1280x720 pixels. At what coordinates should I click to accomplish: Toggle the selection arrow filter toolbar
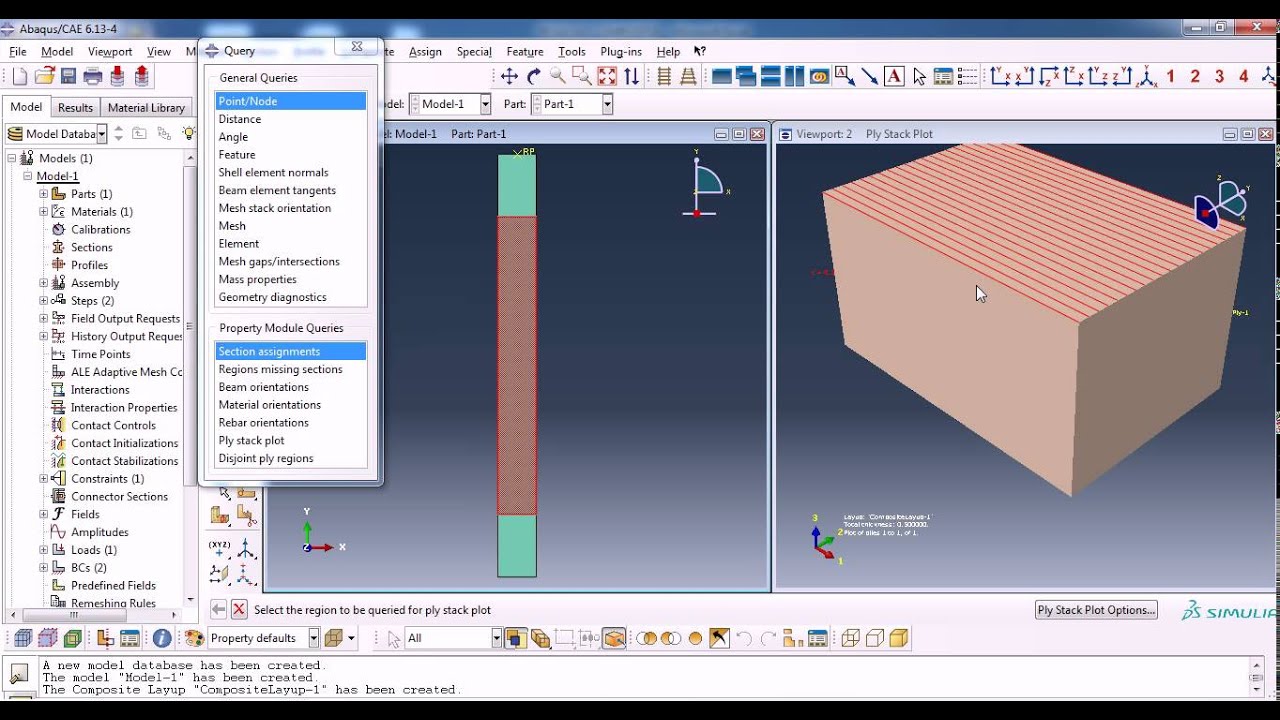(393, 638)
